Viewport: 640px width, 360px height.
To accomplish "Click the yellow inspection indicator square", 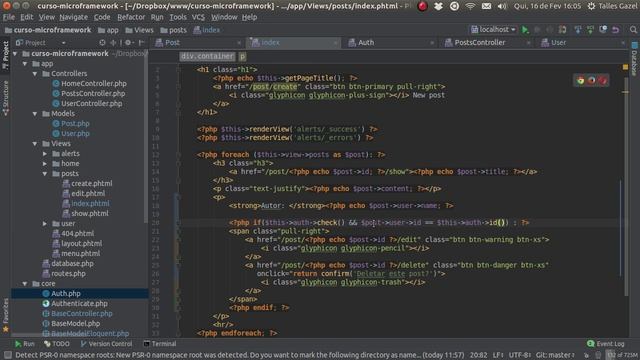I will [625, 67].
